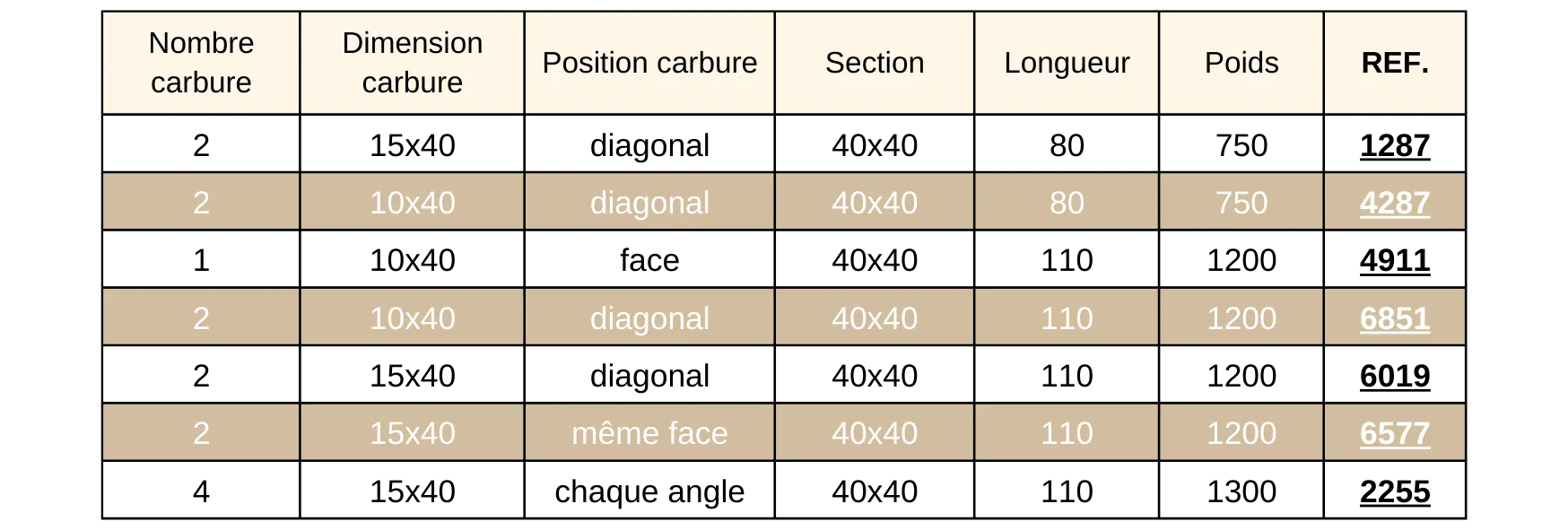Click the Poids column header

[x=1241, y=63]
